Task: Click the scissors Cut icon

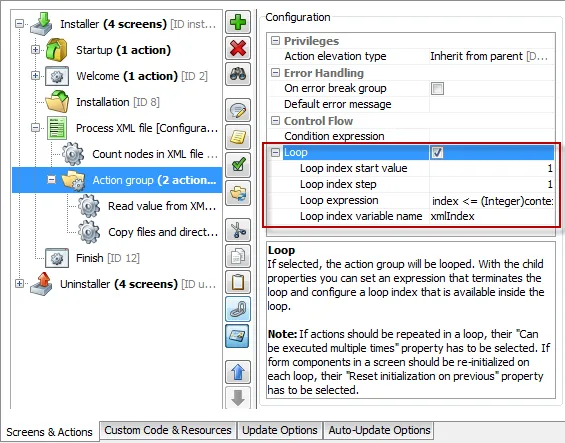Action: click(238, 230)
